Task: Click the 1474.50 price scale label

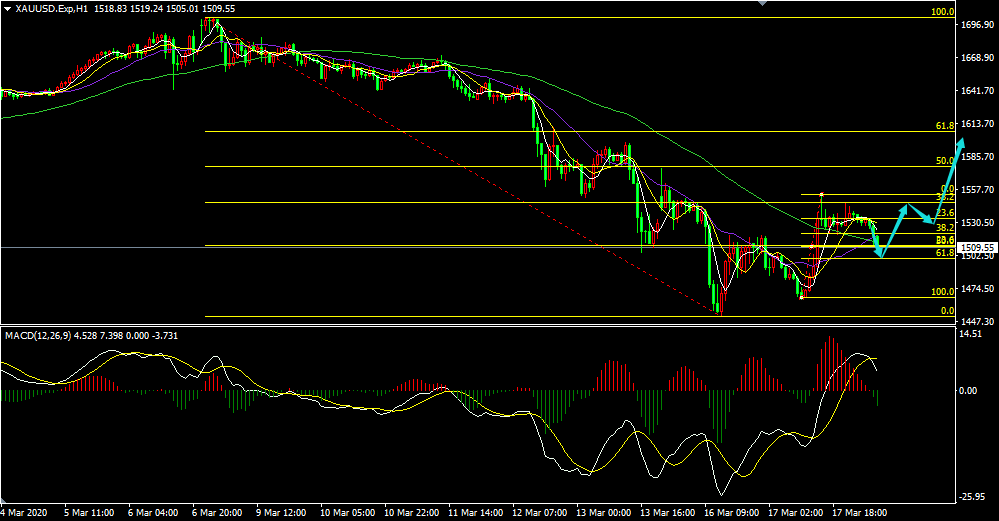Action: tap(977, 289)
